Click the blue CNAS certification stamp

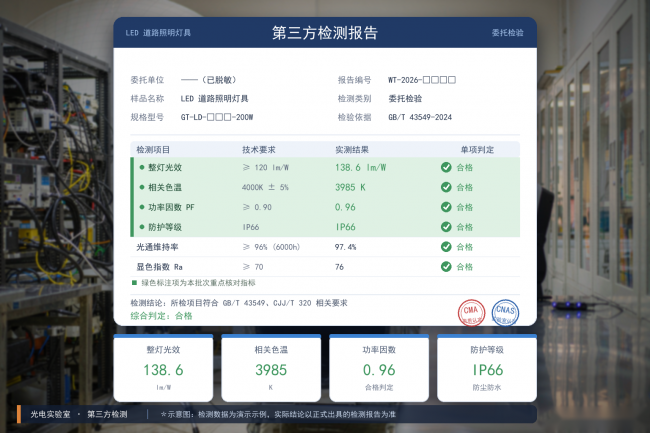(505, 313)
